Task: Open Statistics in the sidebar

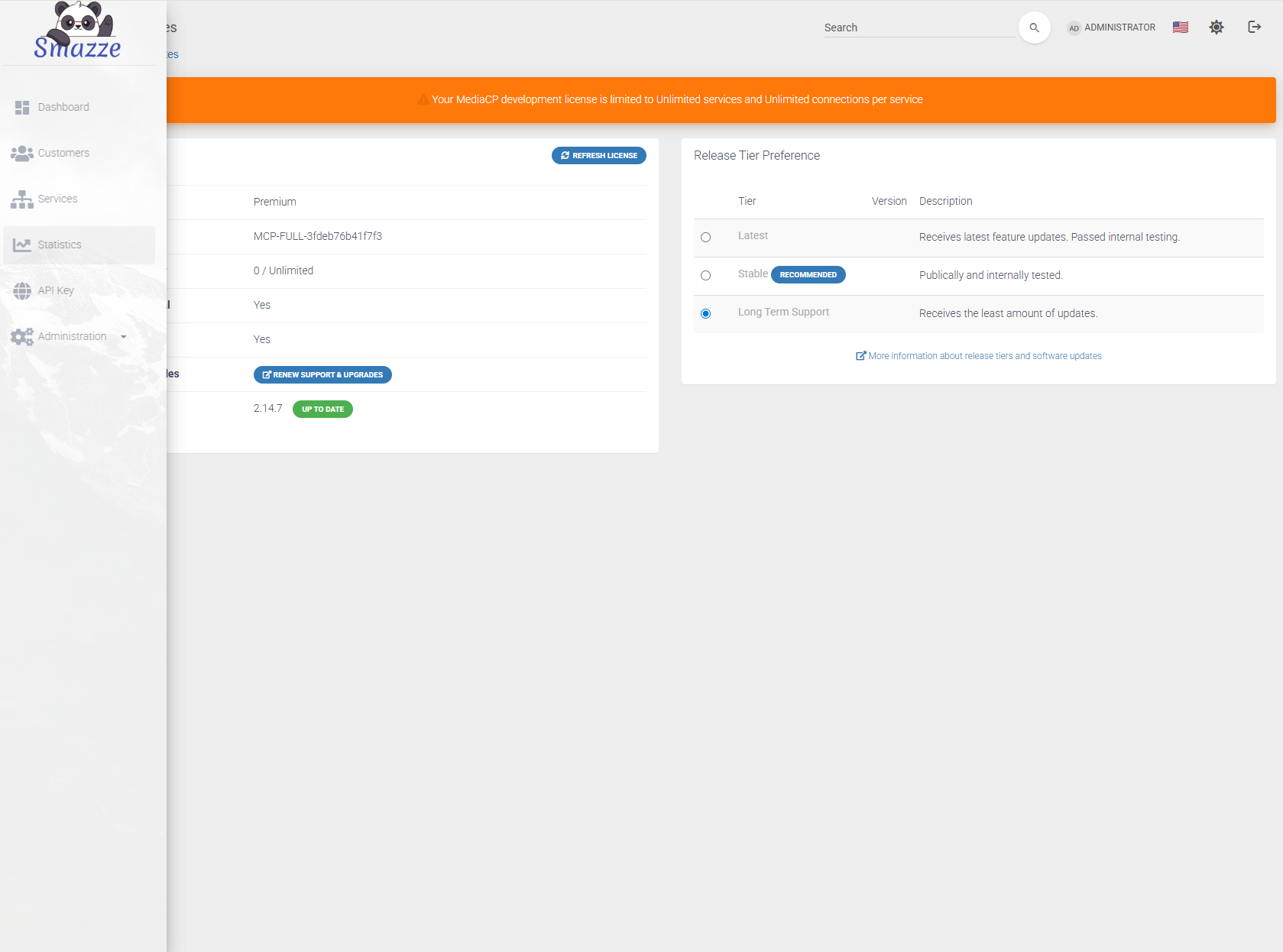Action: coord(60,245)
